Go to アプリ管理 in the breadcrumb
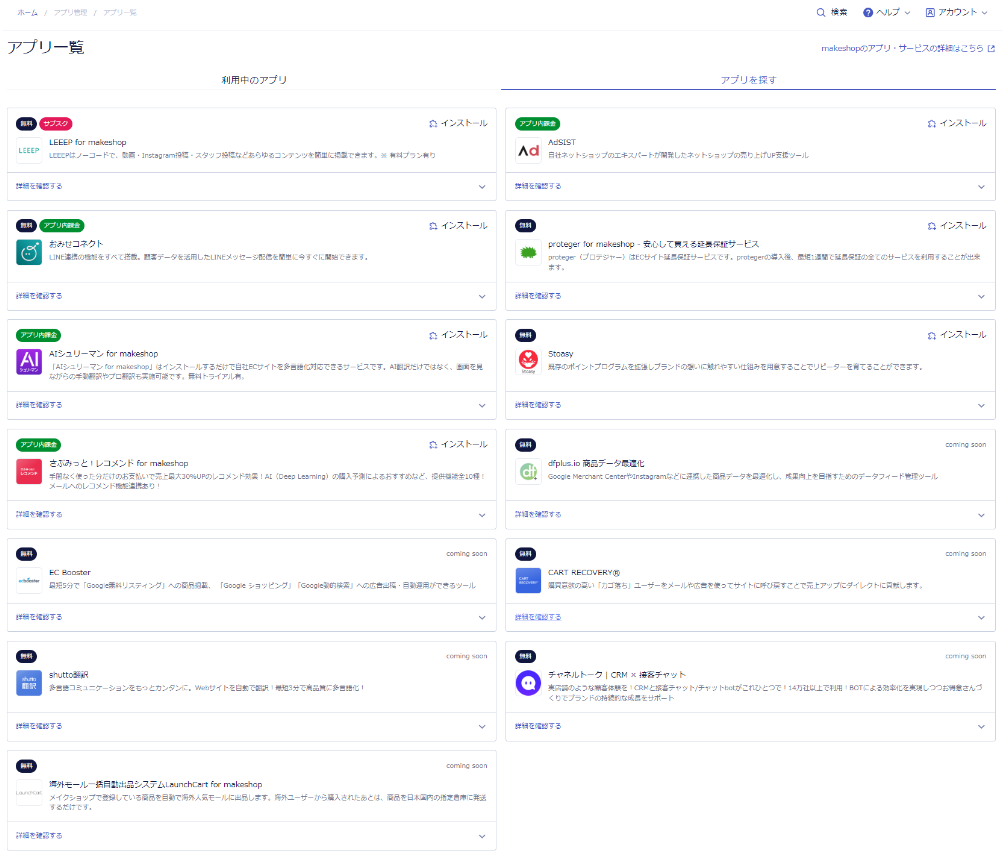 pyautogui.click(x=70, y=13)
